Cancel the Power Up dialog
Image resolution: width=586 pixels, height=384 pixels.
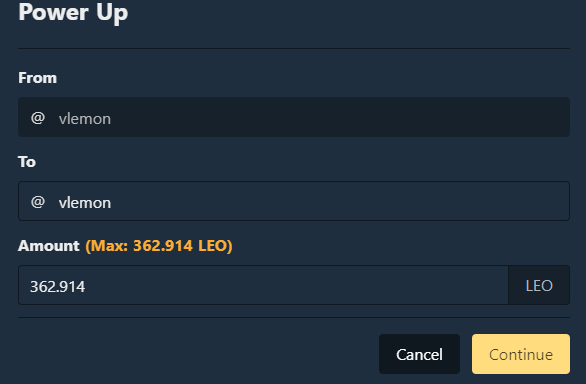(x=419, y=354)
